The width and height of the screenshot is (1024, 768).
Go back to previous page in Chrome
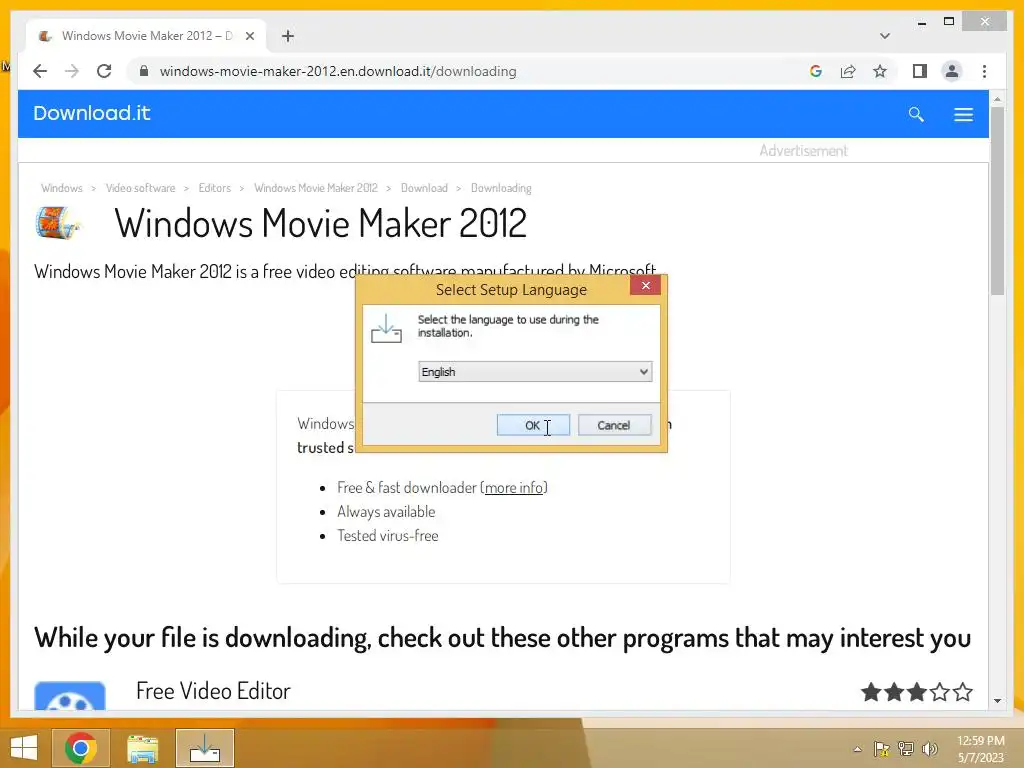(40, 71)
